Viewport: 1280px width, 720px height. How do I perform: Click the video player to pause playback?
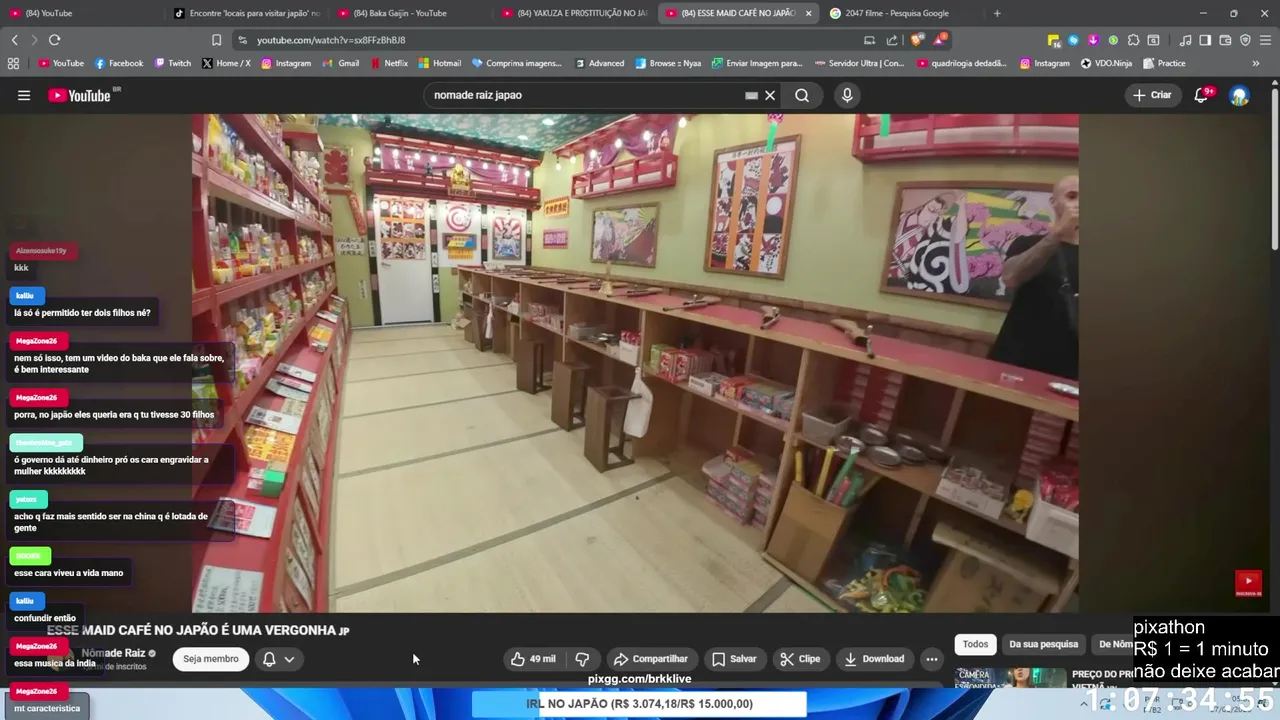[x=635, y=362]
